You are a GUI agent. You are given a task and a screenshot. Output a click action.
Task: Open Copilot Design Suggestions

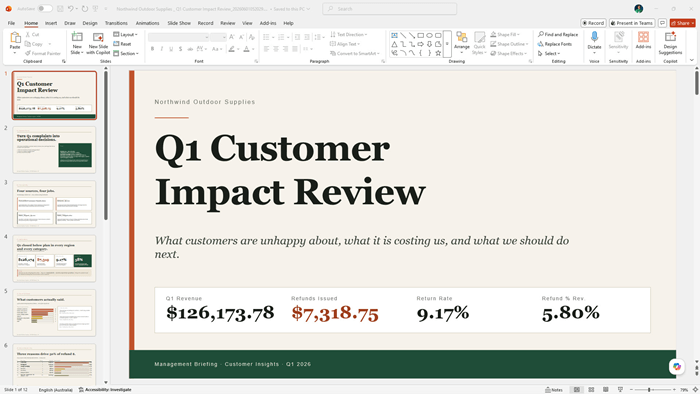pyautogui.click(x=670, y=43)
